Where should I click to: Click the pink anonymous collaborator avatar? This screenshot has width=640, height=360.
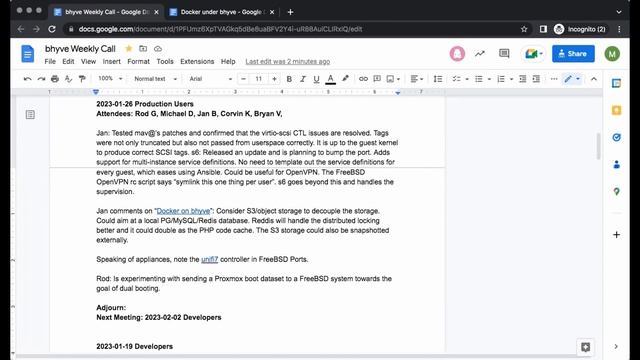(457, 54)
